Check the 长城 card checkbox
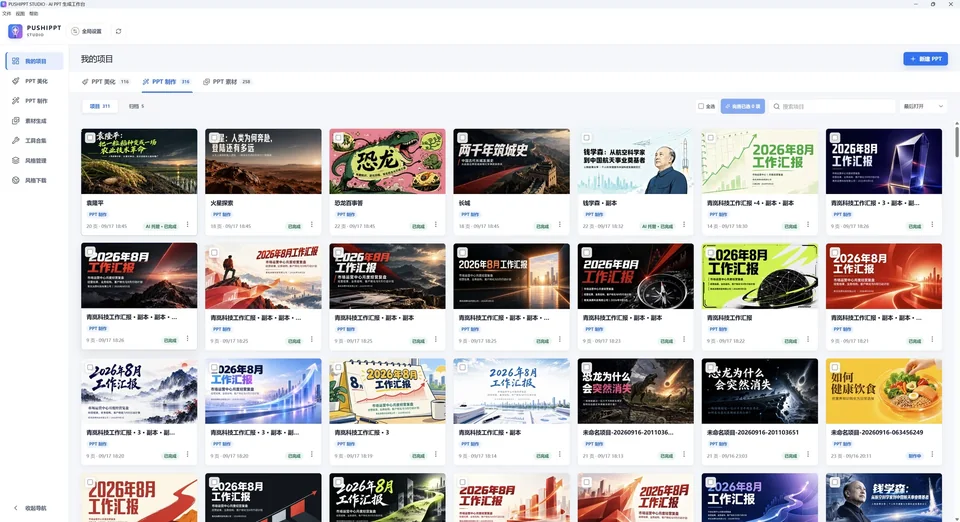The width and height of the screenshot is (960, 522). [462, 138]
